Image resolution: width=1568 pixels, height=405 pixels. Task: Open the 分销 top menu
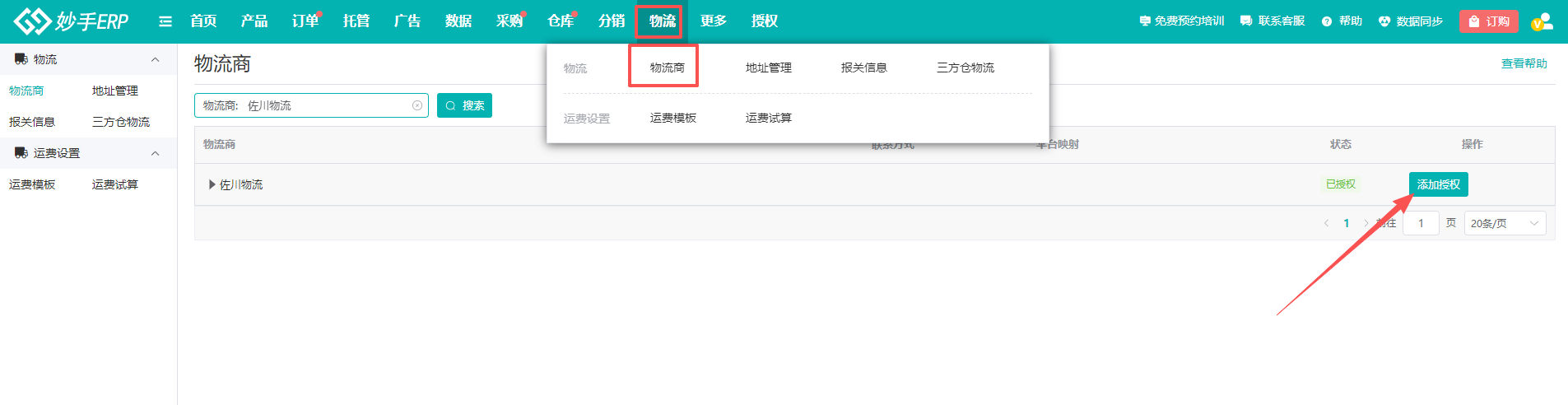[x=612, y=21]
